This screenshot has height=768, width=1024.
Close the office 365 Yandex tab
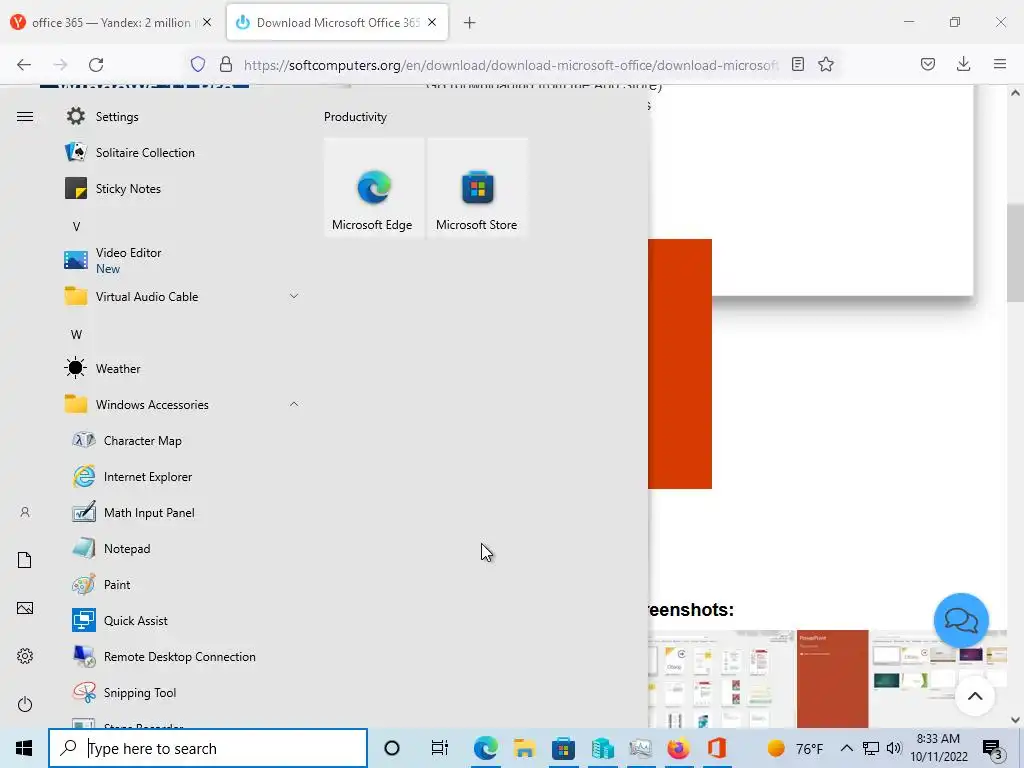pyautogui.click(x=207, y=22)
